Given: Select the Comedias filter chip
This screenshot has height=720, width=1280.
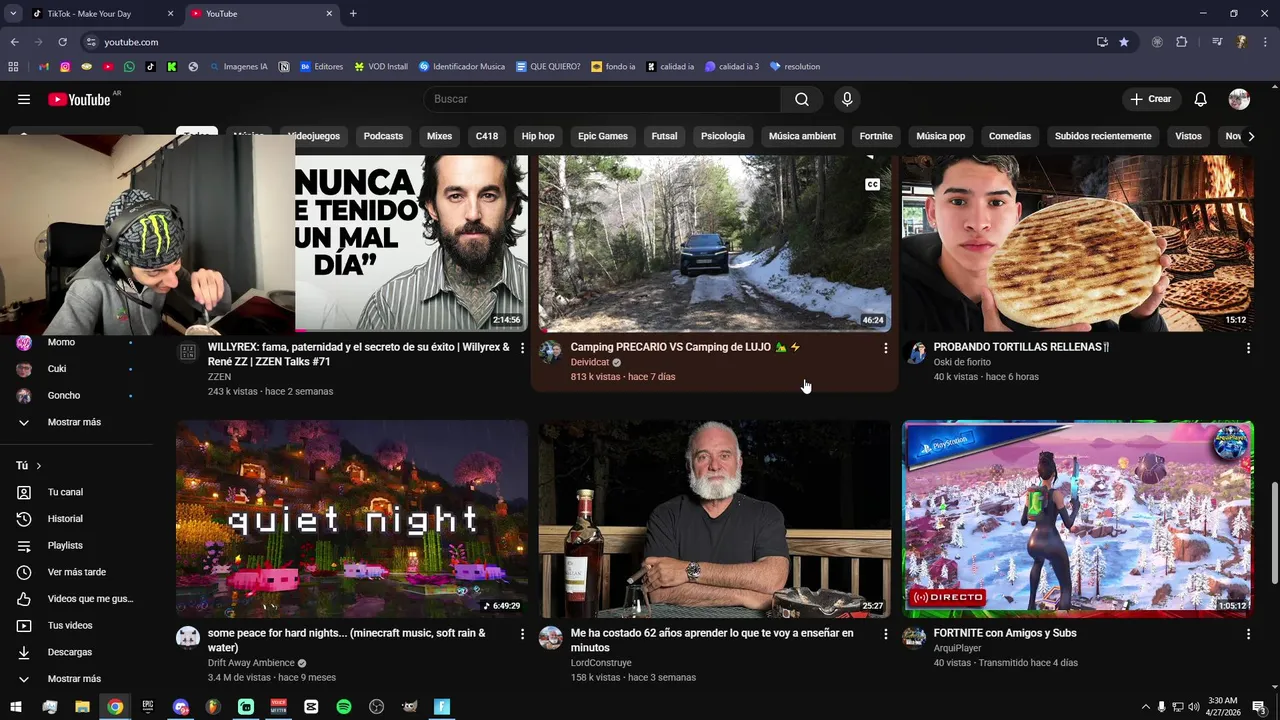Looking at the screenshot, I should click(1010, 136).
